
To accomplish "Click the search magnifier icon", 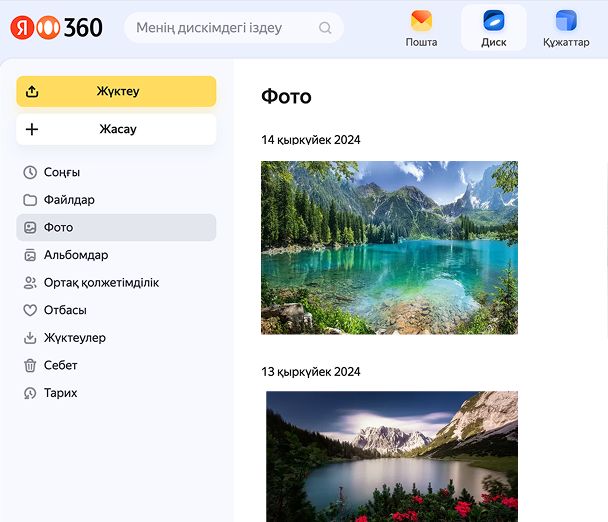I will (x=325, y=28).
